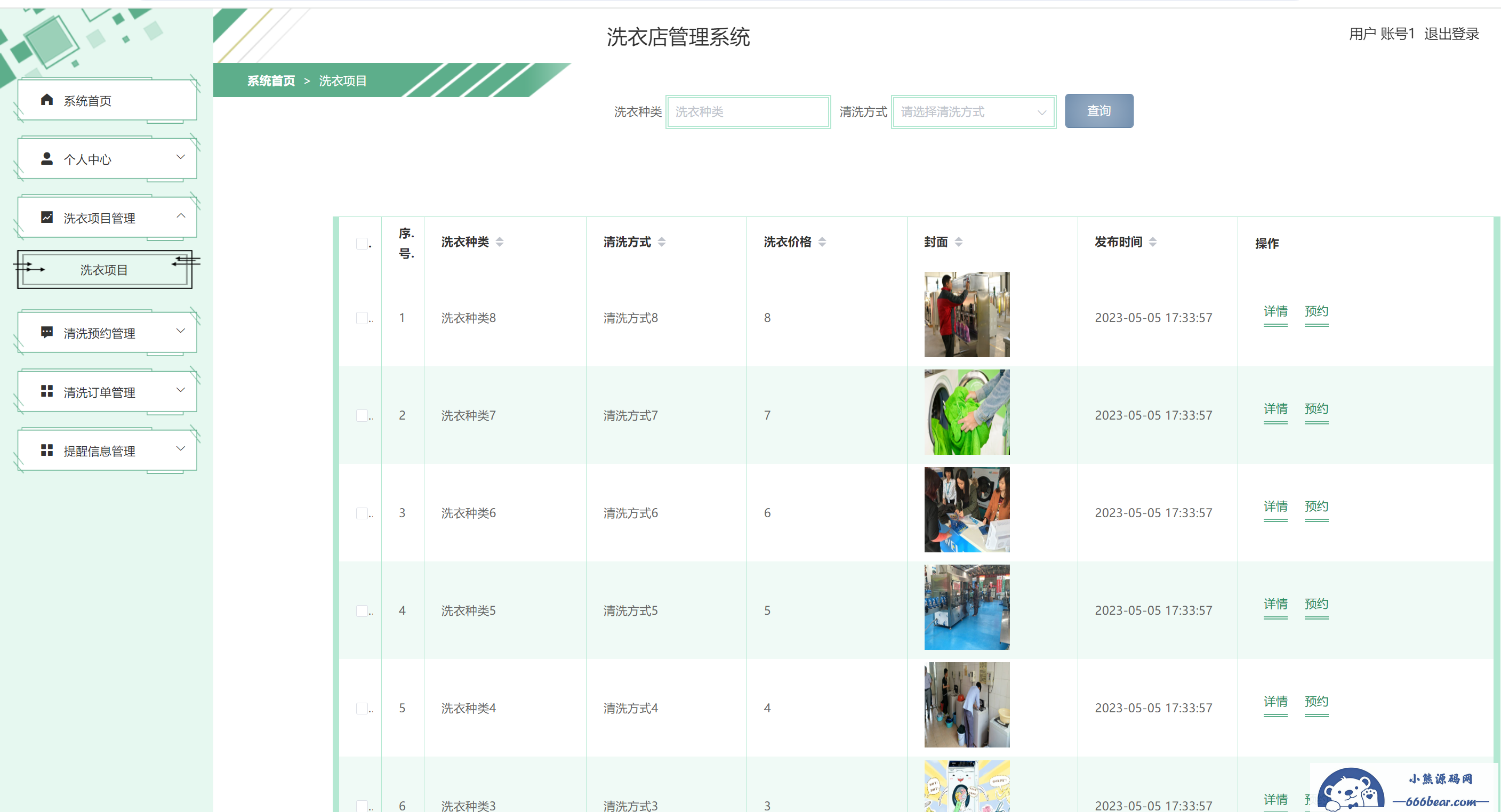Open the 个人中心 sidebar menu
This screenshot has height=812, width=1501.
(107, 158)
